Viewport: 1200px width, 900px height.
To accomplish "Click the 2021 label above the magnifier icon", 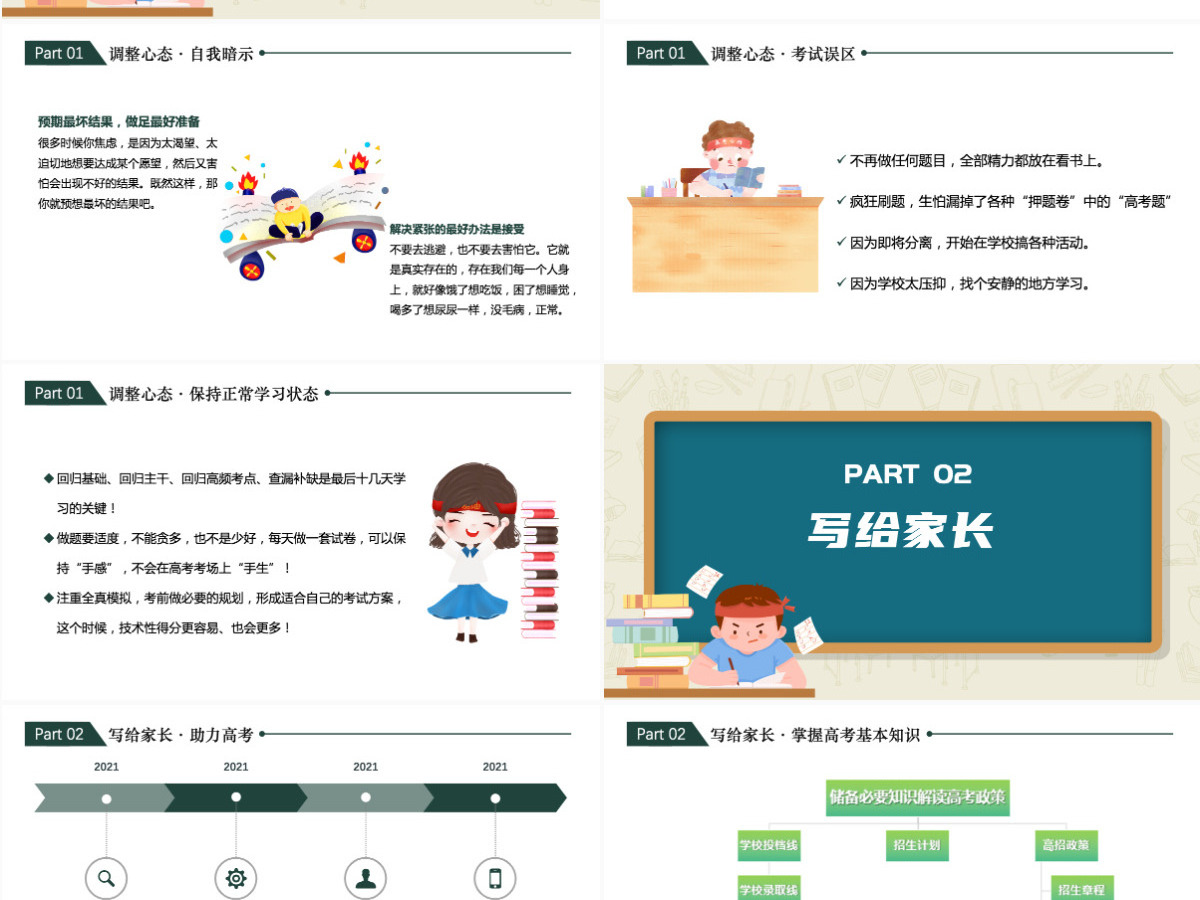I will [x=106, y=767].
